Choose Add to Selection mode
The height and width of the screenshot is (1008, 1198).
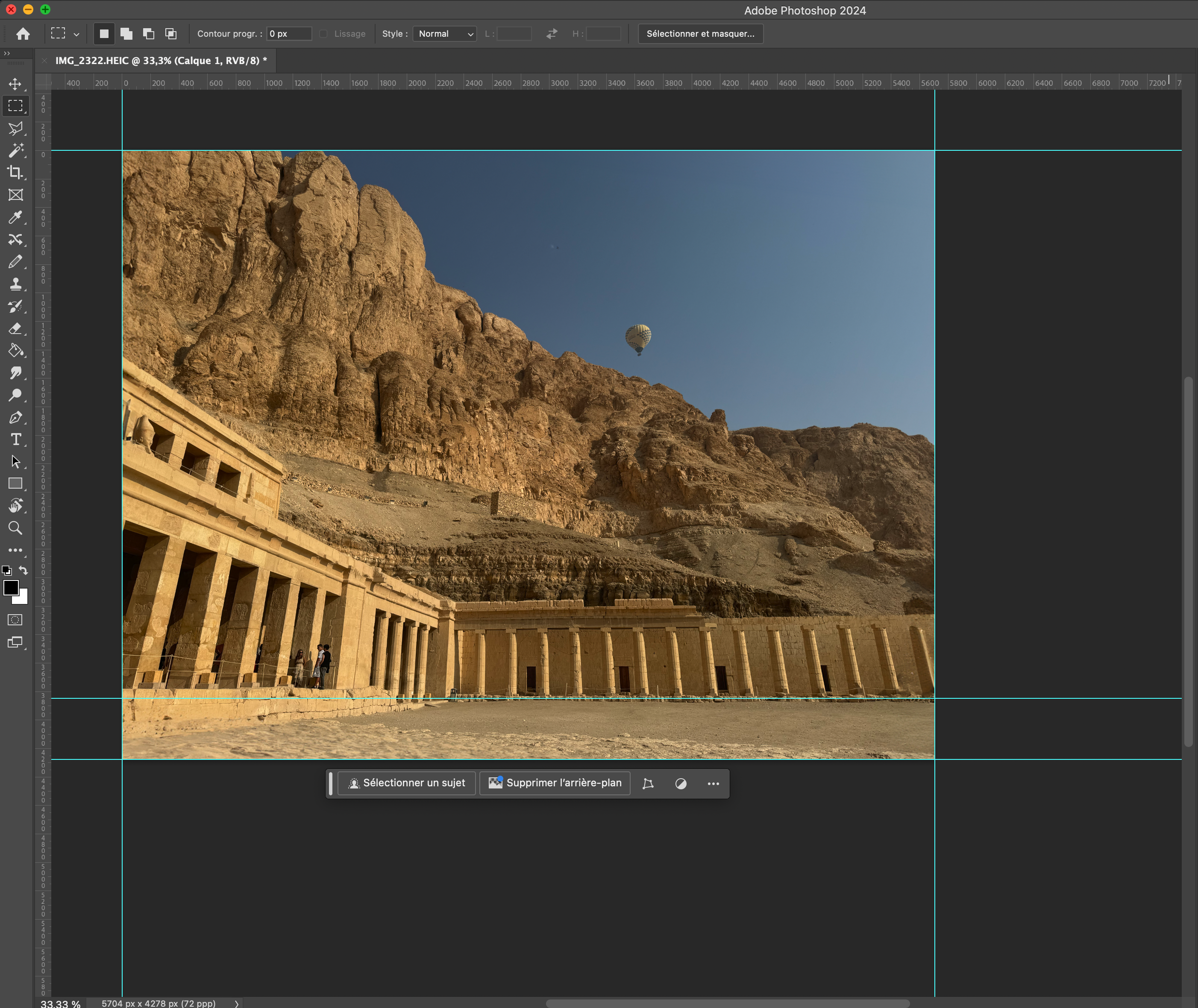126,34
